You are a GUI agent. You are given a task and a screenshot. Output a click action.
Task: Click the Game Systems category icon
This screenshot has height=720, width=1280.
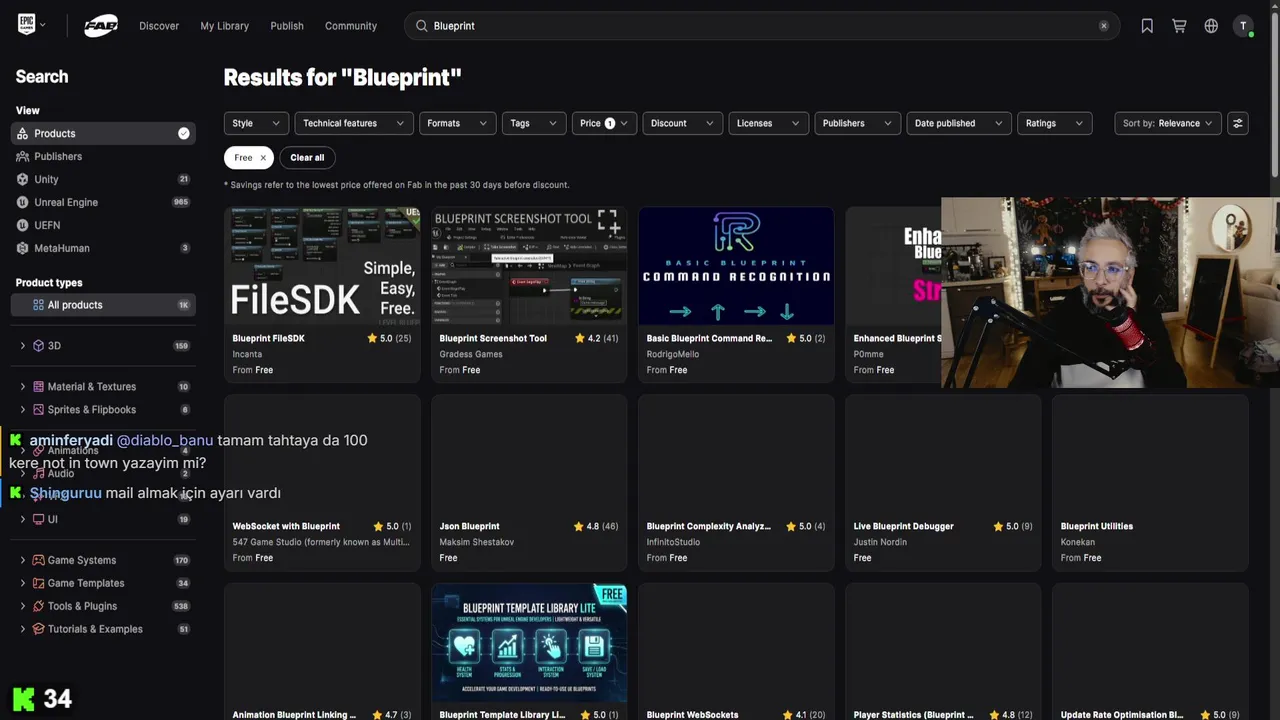[x=38, y=561]
